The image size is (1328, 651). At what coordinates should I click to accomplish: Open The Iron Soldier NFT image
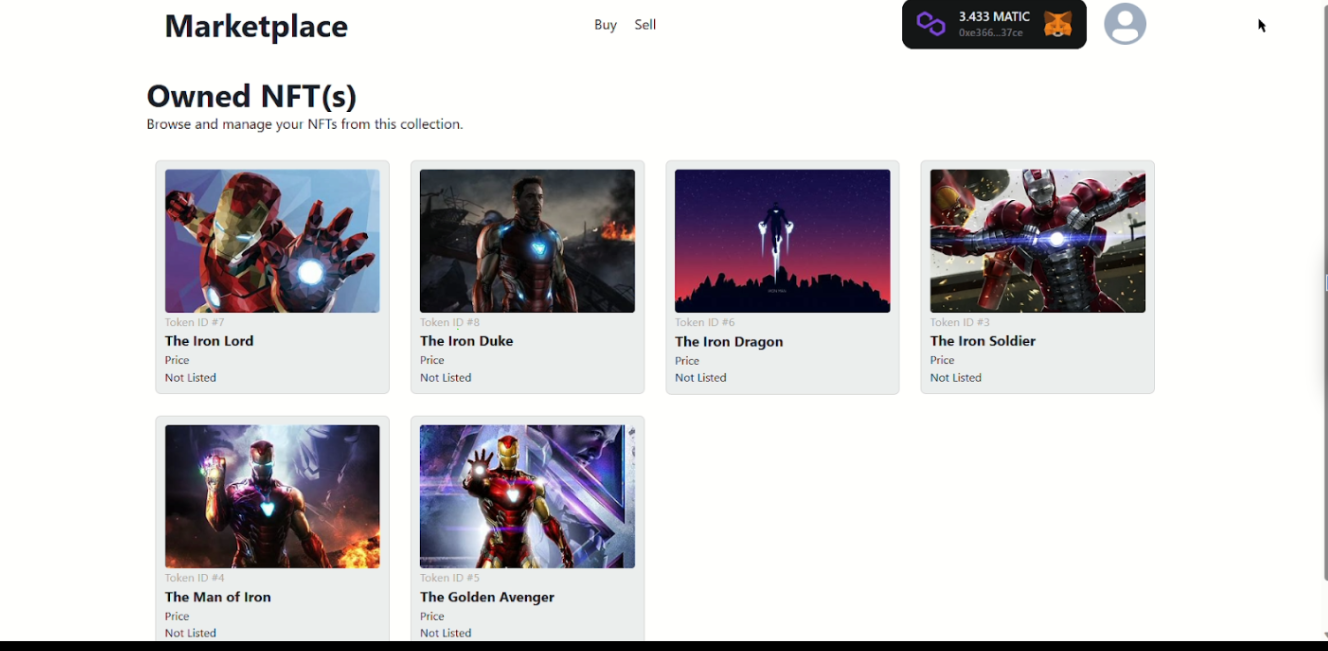1037,241
